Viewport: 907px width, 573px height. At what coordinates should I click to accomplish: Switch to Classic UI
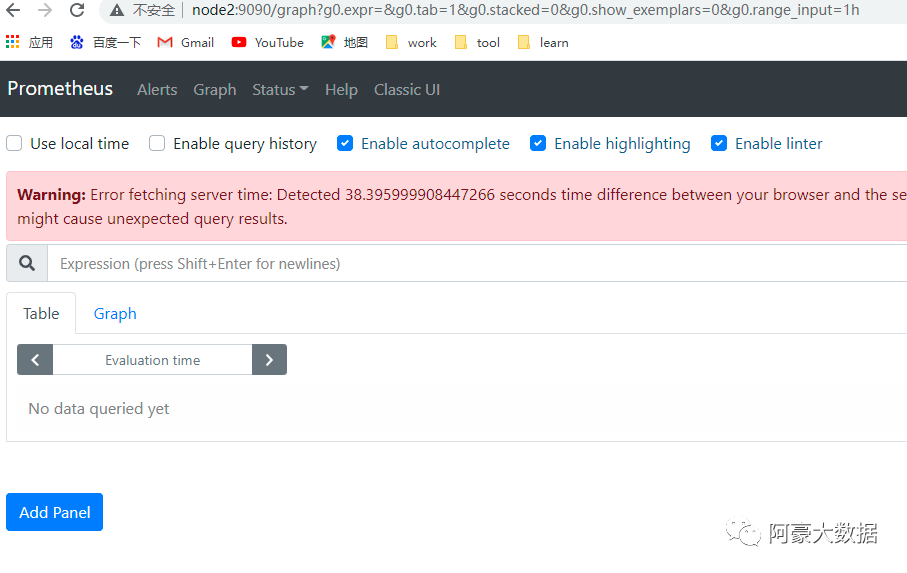(407, 90)
